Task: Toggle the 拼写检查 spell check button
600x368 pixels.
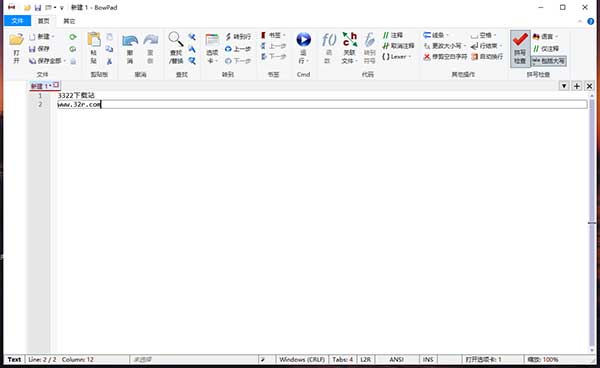Action: coord(520,49)
